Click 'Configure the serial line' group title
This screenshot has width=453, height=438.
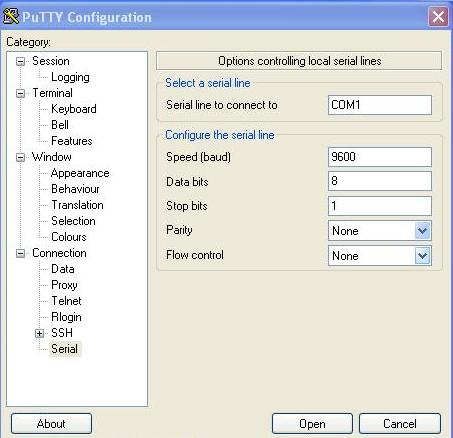coord(220,135)
